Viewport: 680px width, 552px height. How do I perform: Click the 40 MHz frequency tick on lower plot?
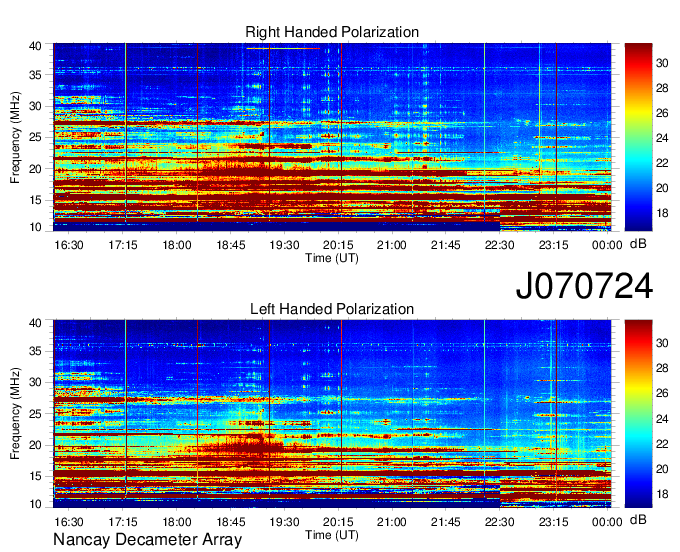tap(35, 323)
